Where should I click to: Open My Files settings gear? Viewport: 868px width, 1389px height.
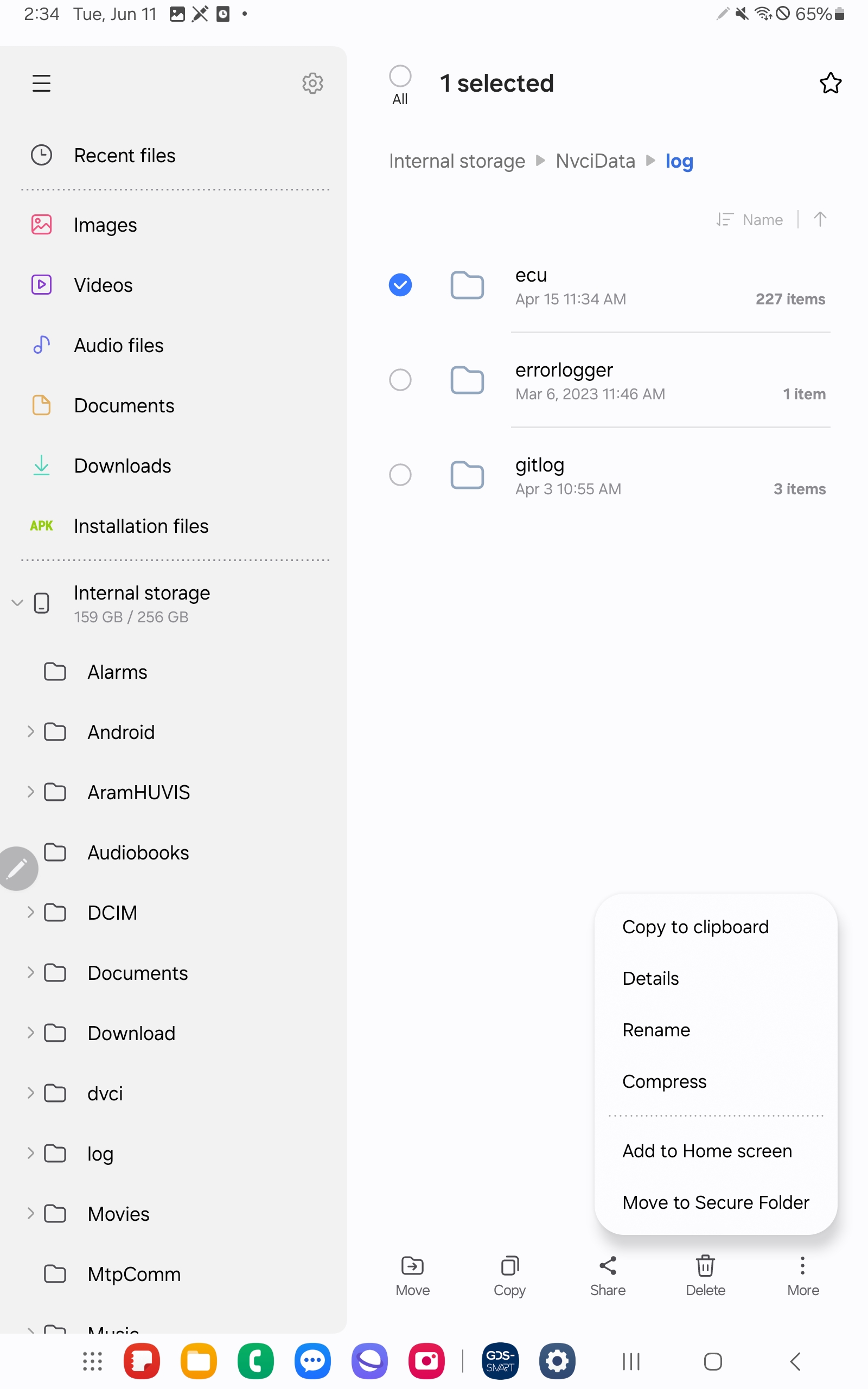[312, 84]
